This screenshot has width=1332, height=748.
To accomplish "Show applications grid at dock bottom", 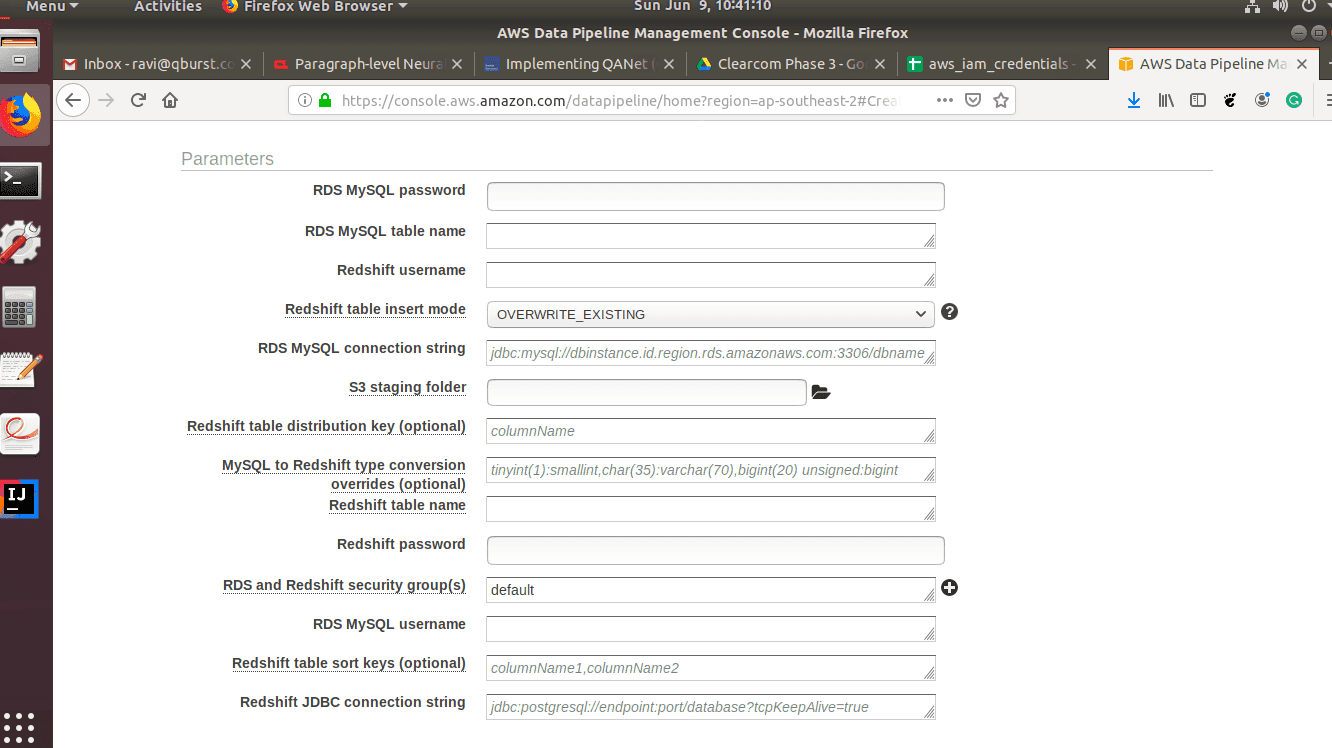I will tap(19, 727).
